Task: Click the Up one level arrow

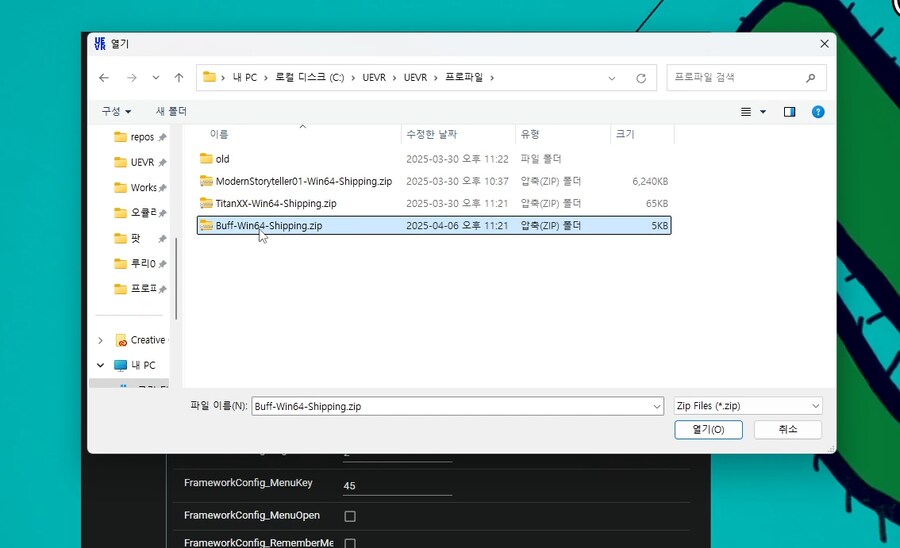Action: (x=179, y=78)
